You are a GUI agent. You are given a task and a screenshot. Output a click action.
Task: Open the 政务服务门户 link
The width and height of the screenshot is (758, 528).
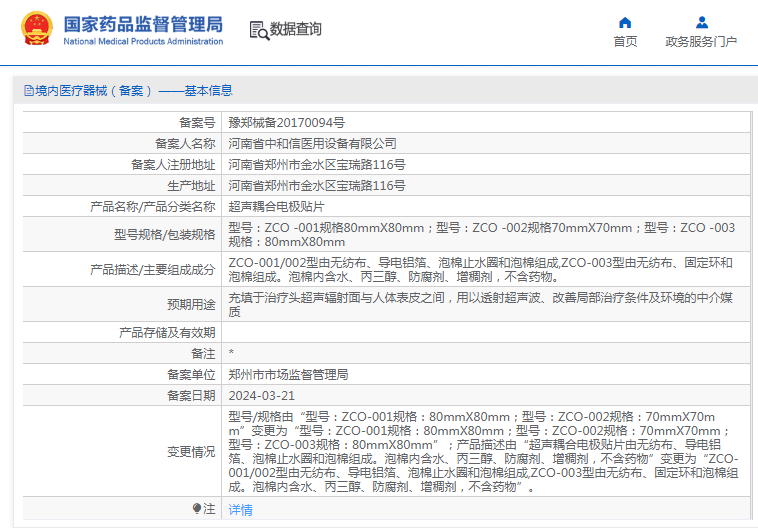point(701,42)
